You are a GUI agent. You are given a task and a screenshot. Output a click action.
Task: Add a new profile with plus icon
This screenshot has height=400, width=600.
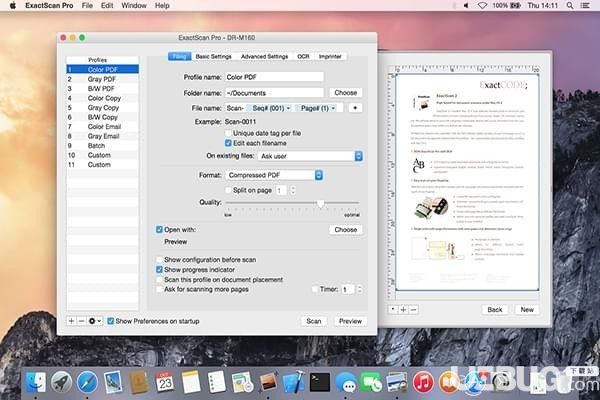[x=71, y=321]
